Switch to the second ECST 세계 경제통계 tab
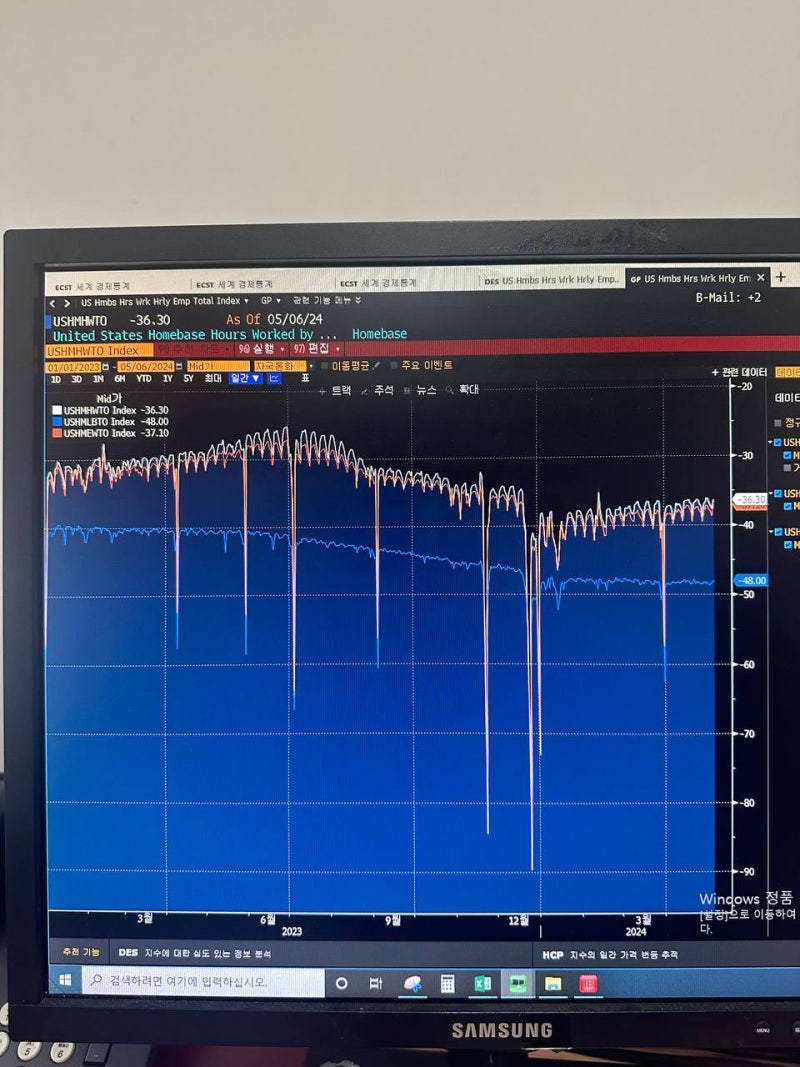This screenshot has height=1067, width=800. tap(263, 284)
